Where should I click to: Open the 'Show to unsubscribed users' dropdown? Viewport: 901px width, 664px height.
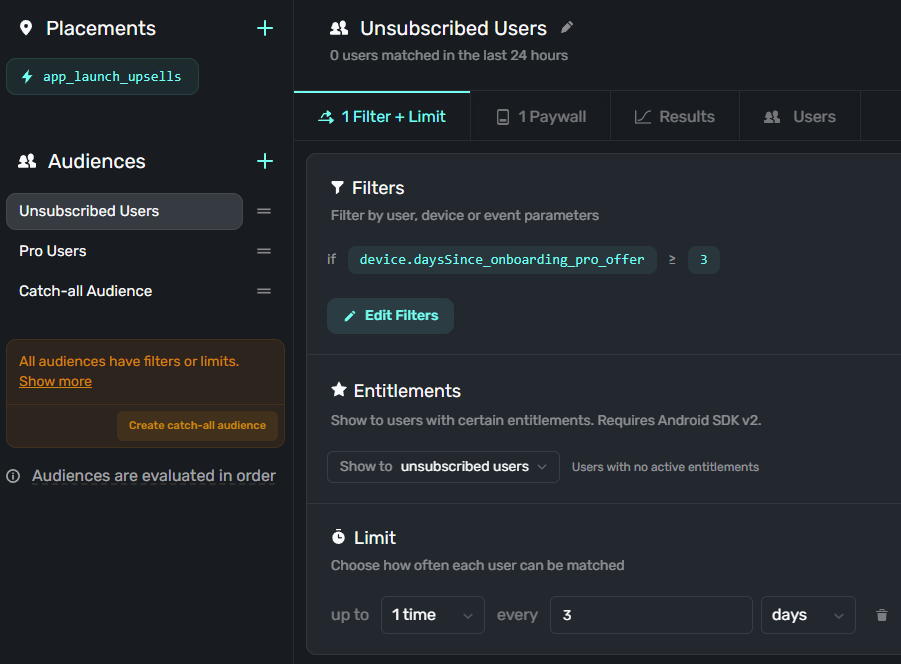(x=443, y=467)
